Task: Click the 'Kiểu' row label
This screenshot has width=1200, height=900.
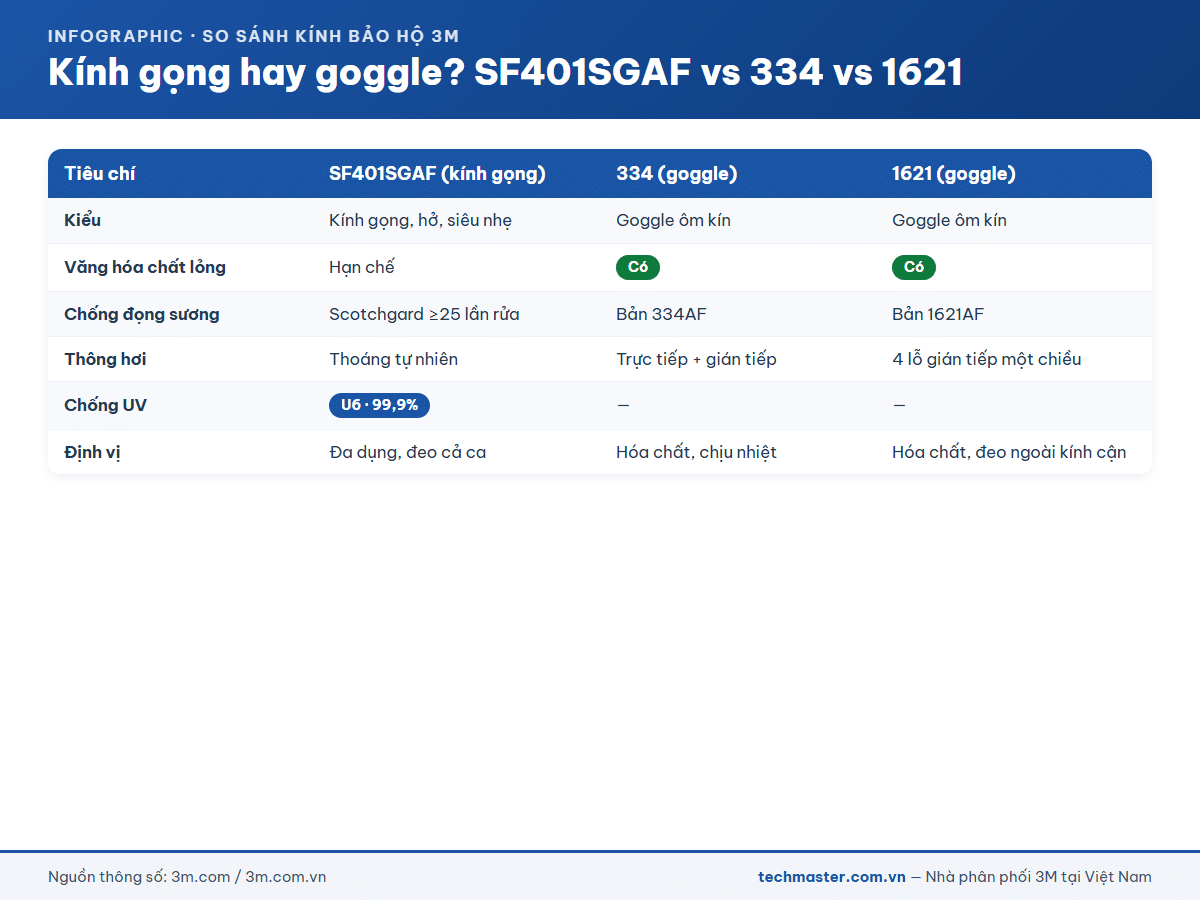Action: (82, 220)
